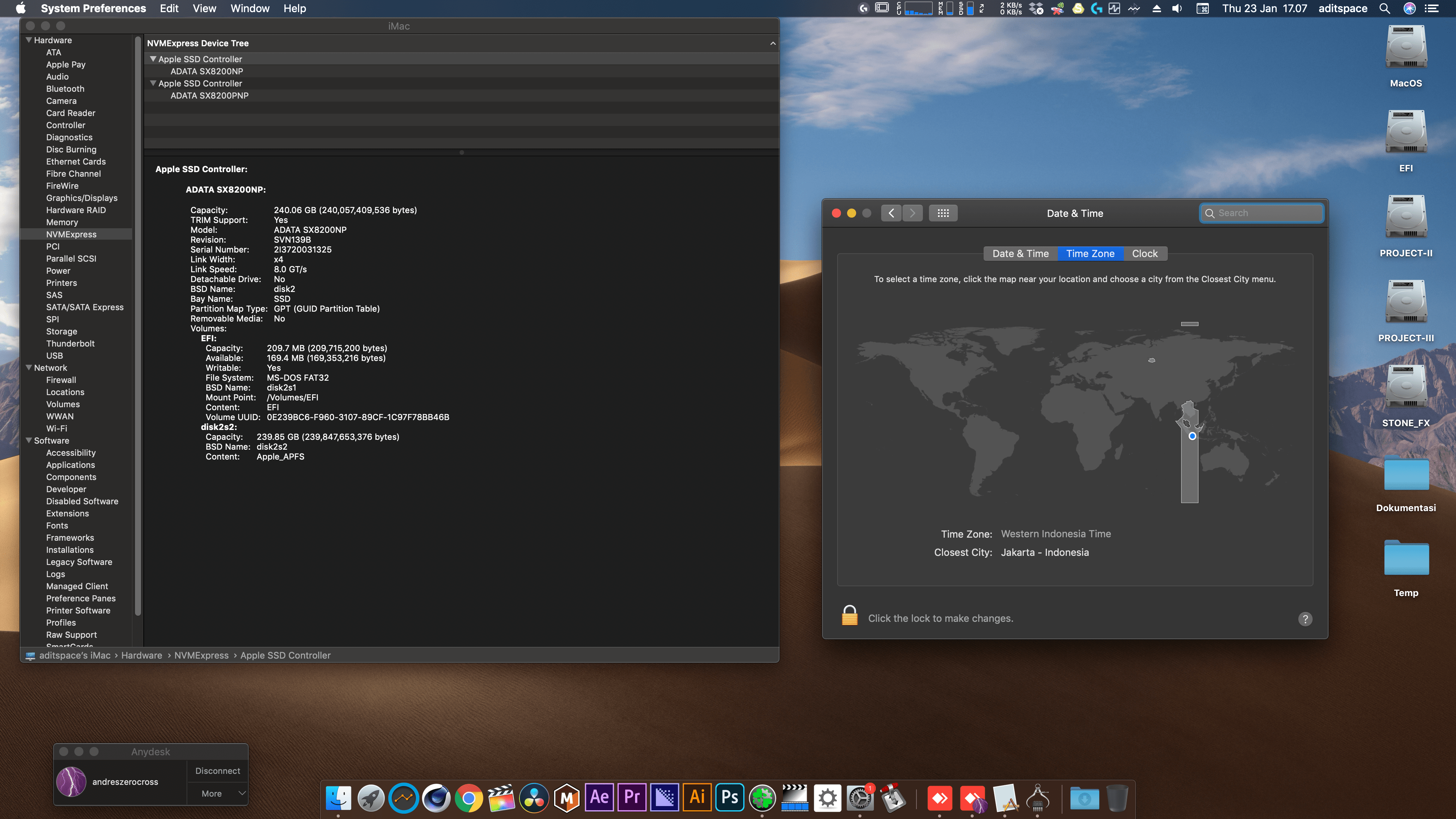Launch DaVinci Resolve from the Dock

[534, 798]
